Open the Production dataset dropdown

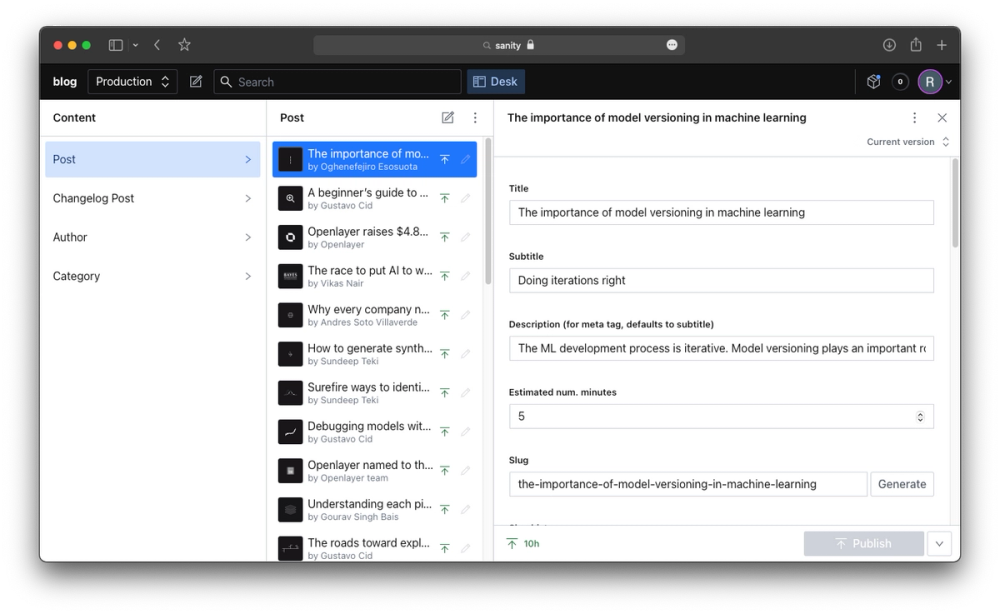coord(132,81)
